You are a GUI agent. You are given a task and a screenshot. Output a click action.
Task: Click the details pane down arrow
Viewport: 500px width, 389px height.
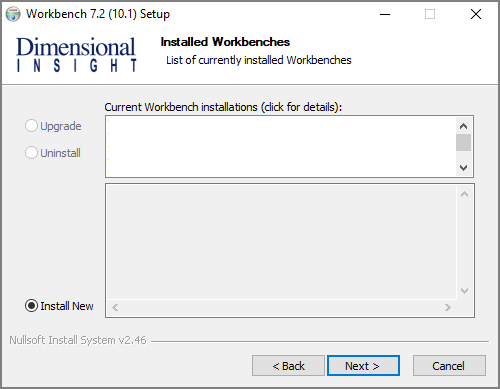point(464,291)
